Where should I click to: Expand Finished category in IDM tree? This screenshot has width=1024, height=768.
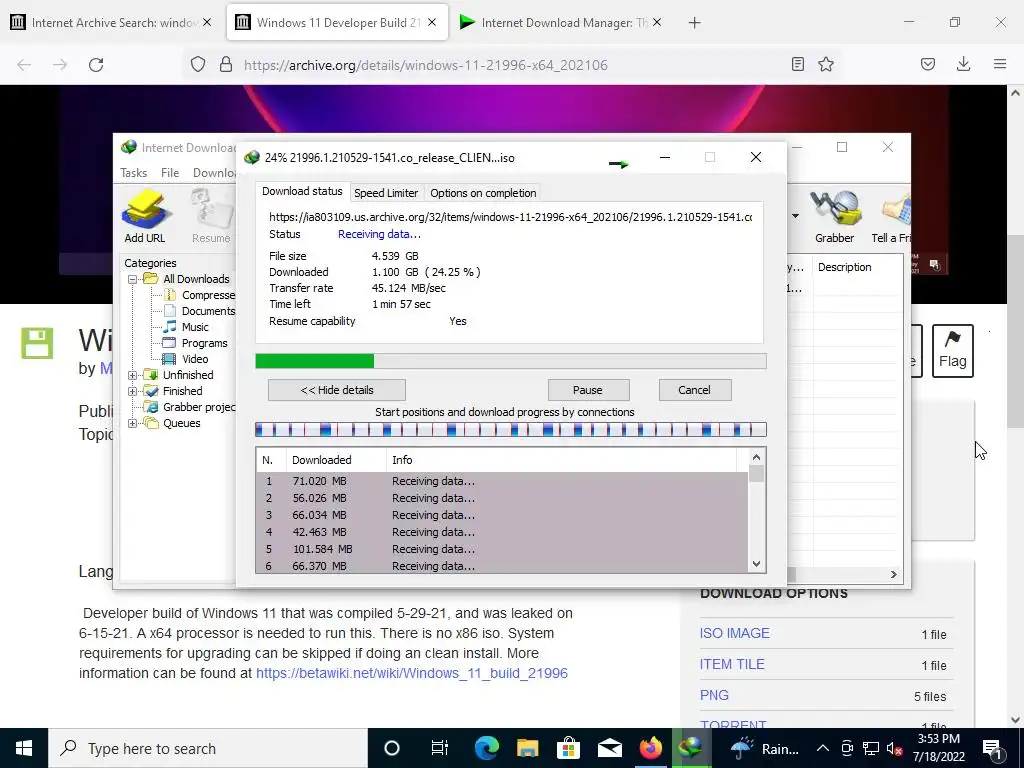pos(133,391)
